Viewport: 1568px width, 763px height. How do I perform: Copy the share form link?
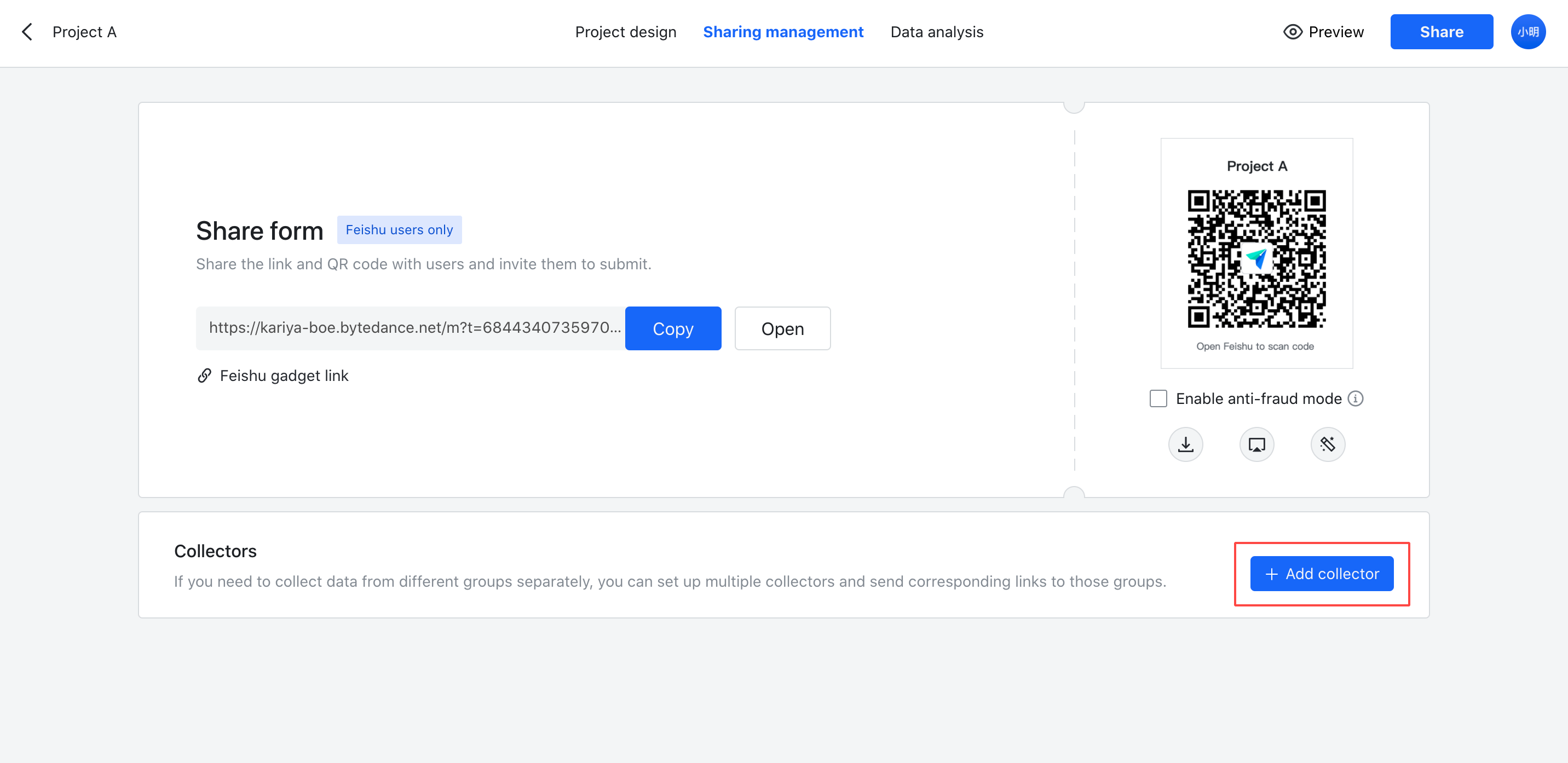tap(673, 328)
